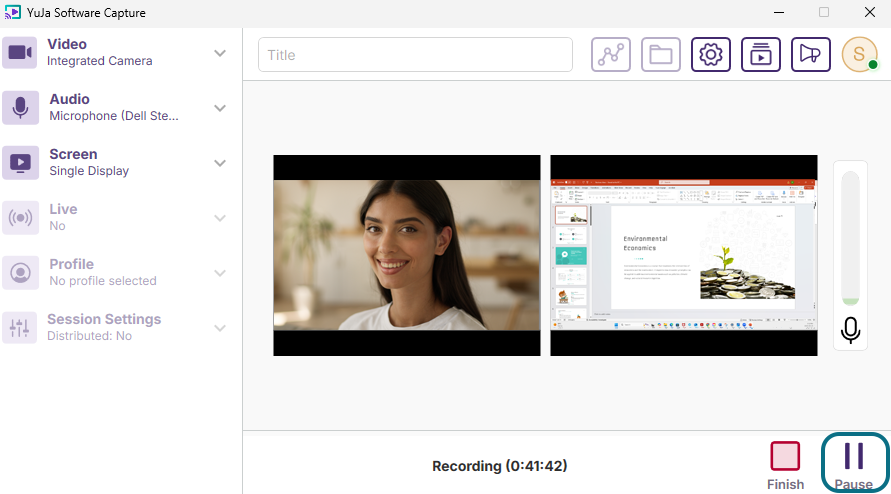Click the microphone icon under level meter
The width and height of the screenshot is (891, 494).
pos(850,330)
